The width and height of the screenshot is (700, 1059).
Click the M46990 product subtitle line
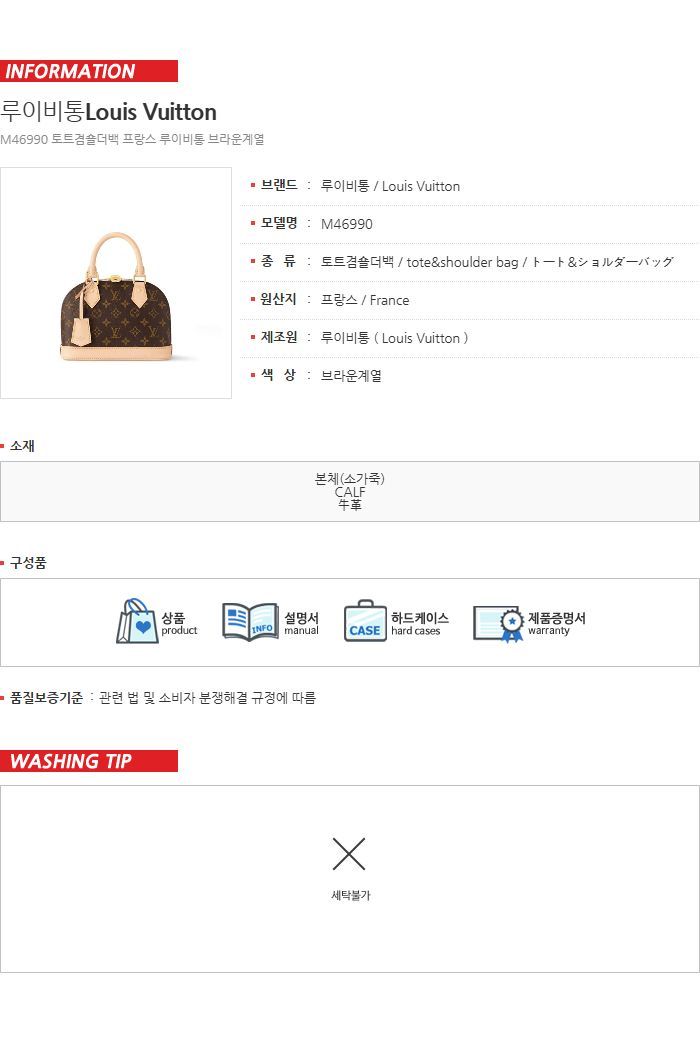pos(132,139)
